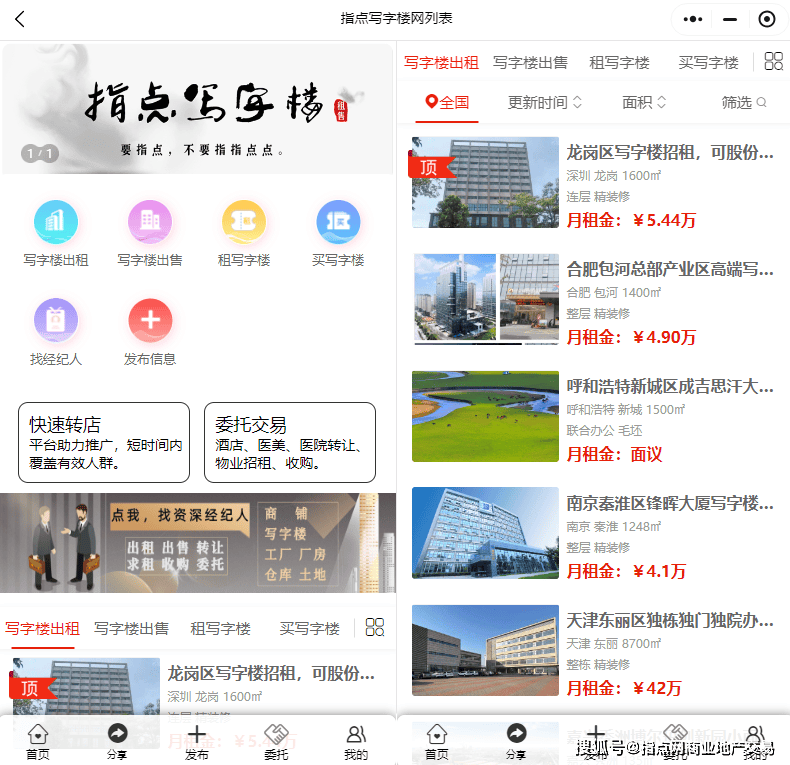Open the 南京秦淮区锋晖大厦 listing thumbnail
The height and width of the screenshot is (765, 790).
tap(485, 533)
